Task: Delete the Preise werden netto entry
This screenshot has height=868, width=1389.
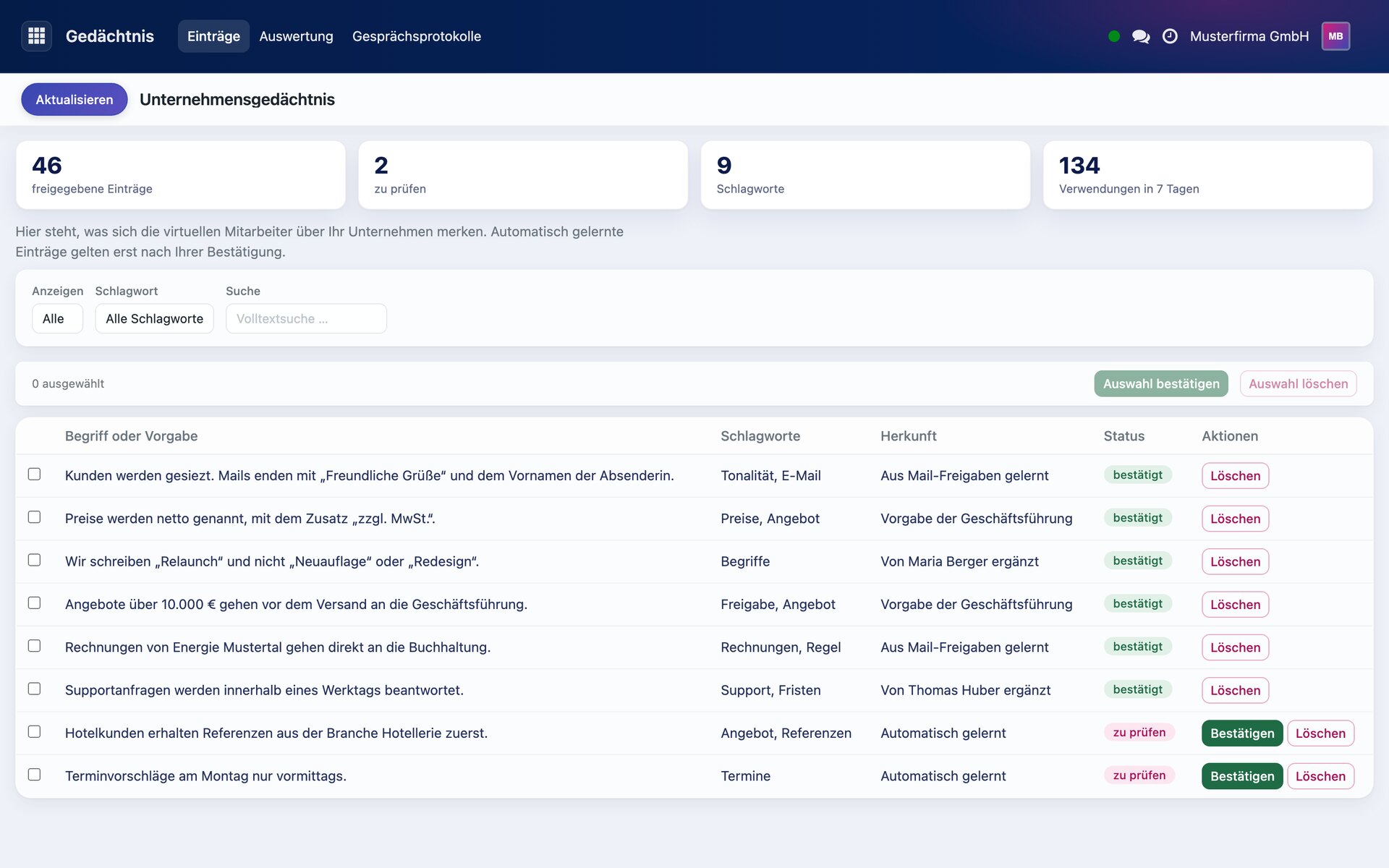Action: [x=1235, y=518]
